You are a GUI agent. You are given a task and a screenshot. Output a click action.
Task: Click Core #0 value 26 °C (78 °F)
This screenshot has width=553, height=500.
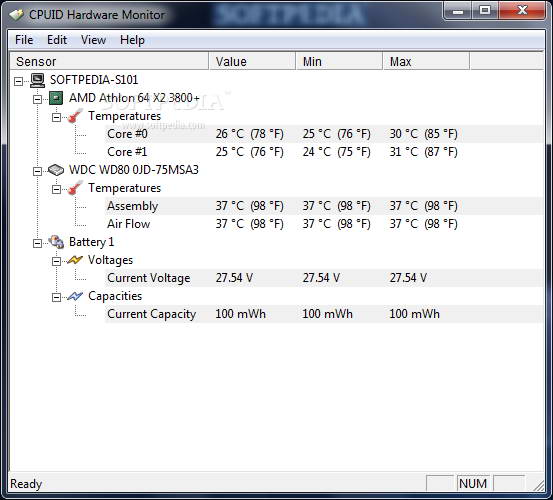coord(250,134)
